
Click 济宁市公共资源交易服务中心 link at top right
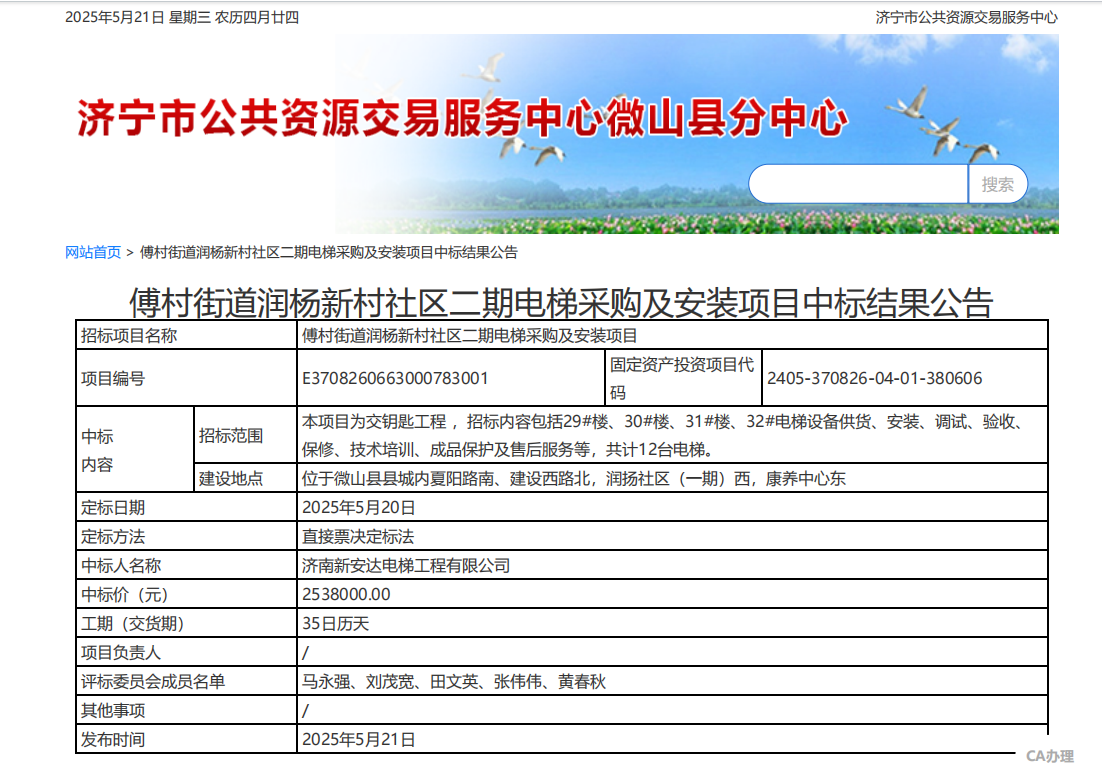[x=966, y=17]
